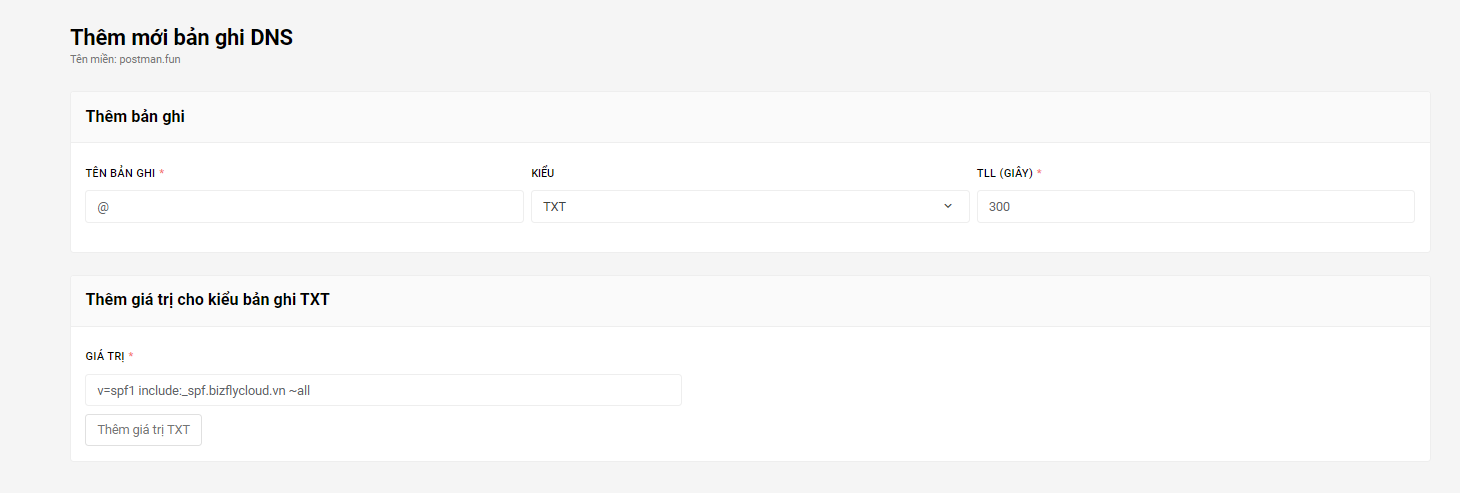Click the red asterisk beside TLL (GIÂY)
The image size is (1460, 493).
[x=1039, y=172]
